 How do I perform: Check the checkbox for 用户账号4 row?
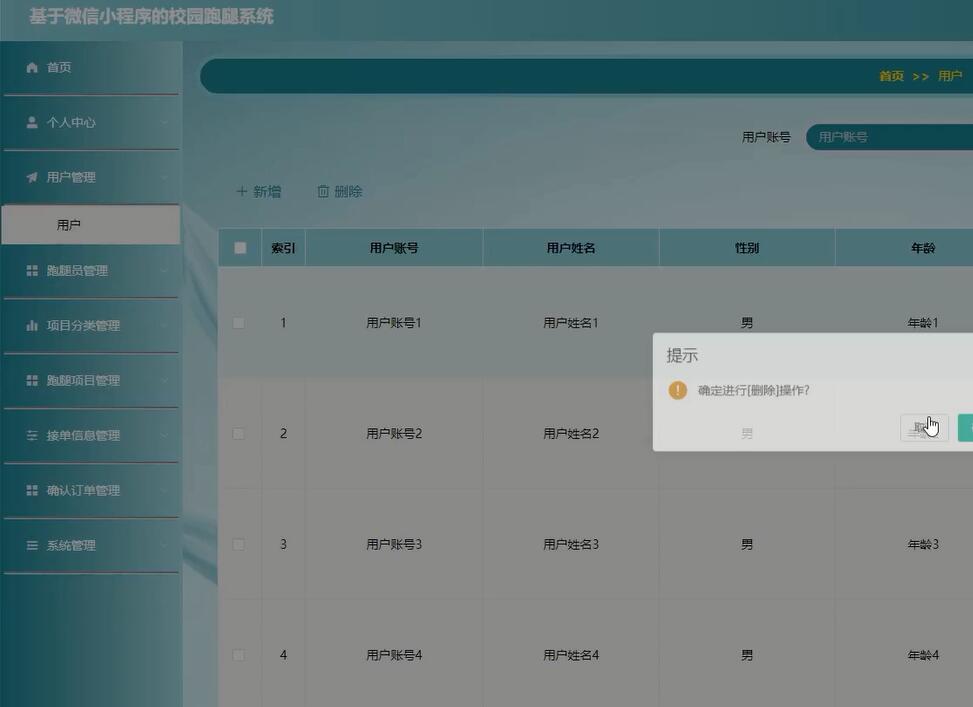pos(238,654)
